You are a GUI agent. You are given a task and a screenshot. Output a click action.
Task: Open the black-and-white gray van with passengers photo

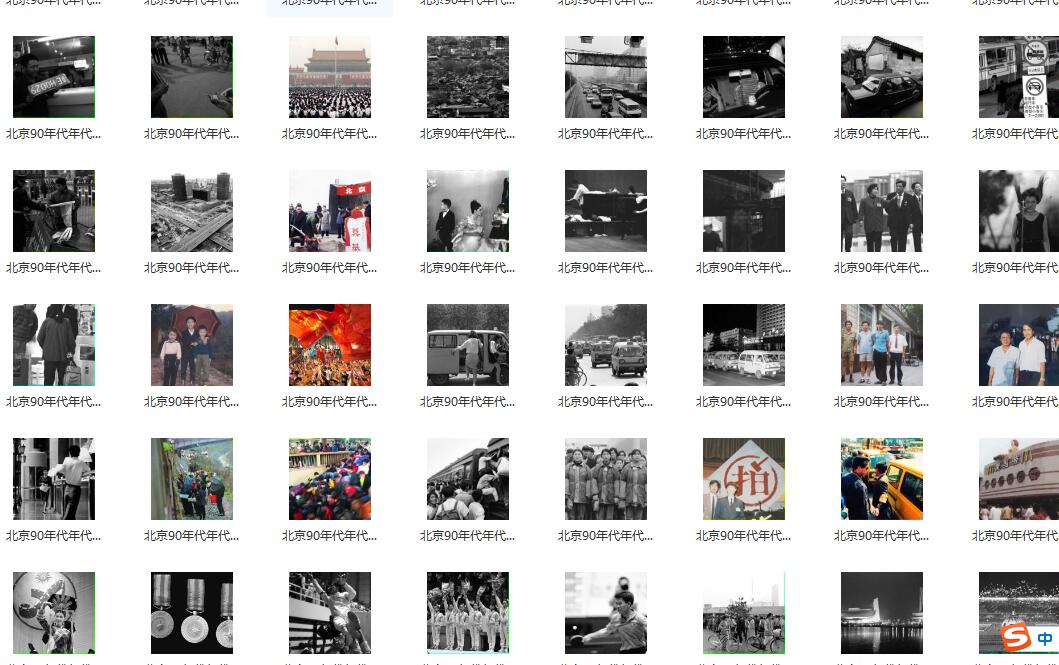point(468,345)
